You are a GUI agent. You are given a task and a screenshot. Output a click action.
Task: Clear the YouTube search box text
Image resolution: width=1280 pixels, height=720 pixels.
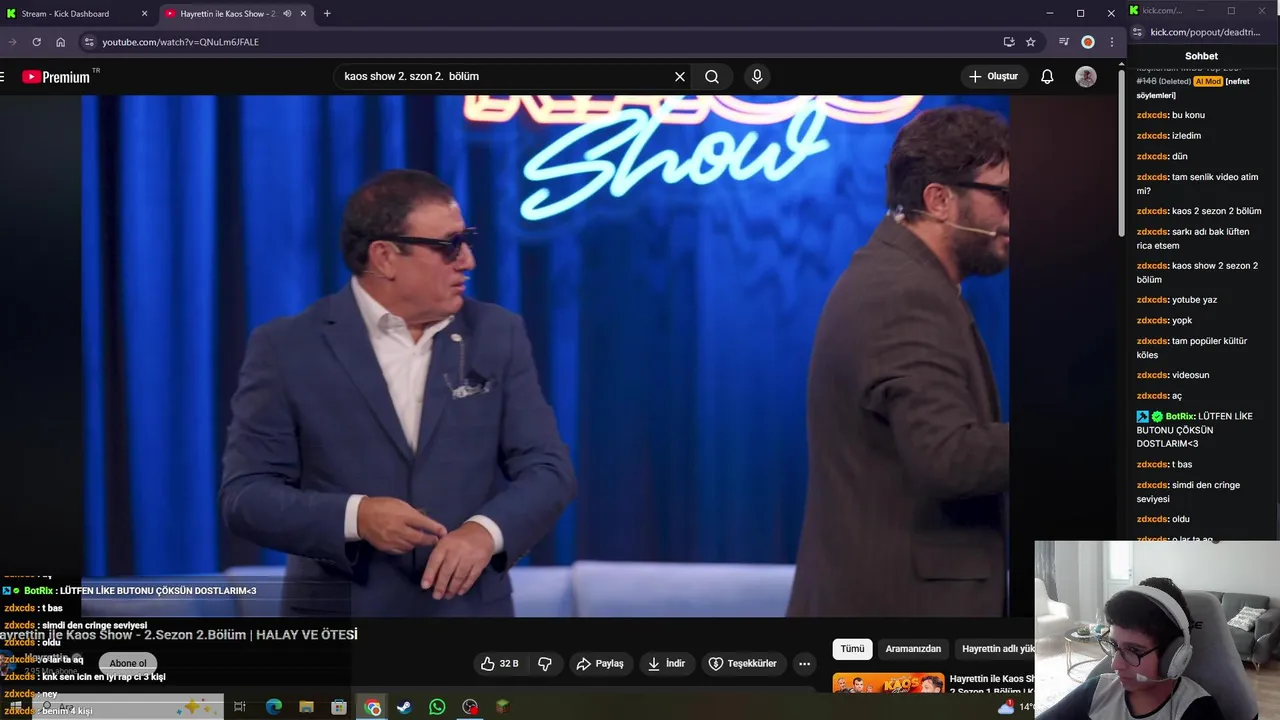(x=680, y=76)
